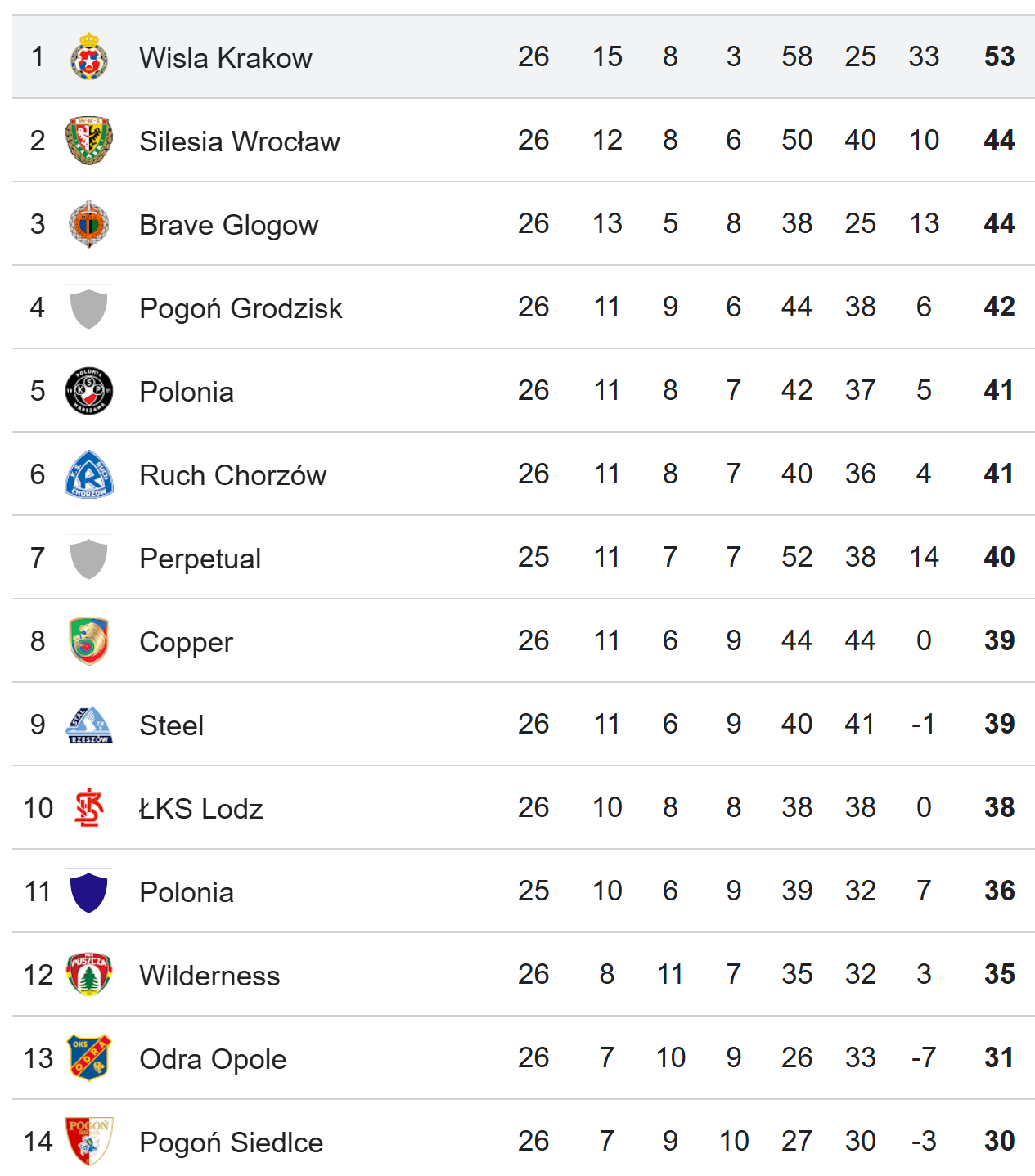Click the Copper team badge
Viewport: 1035px width, 1176px height.
point(89,640)
